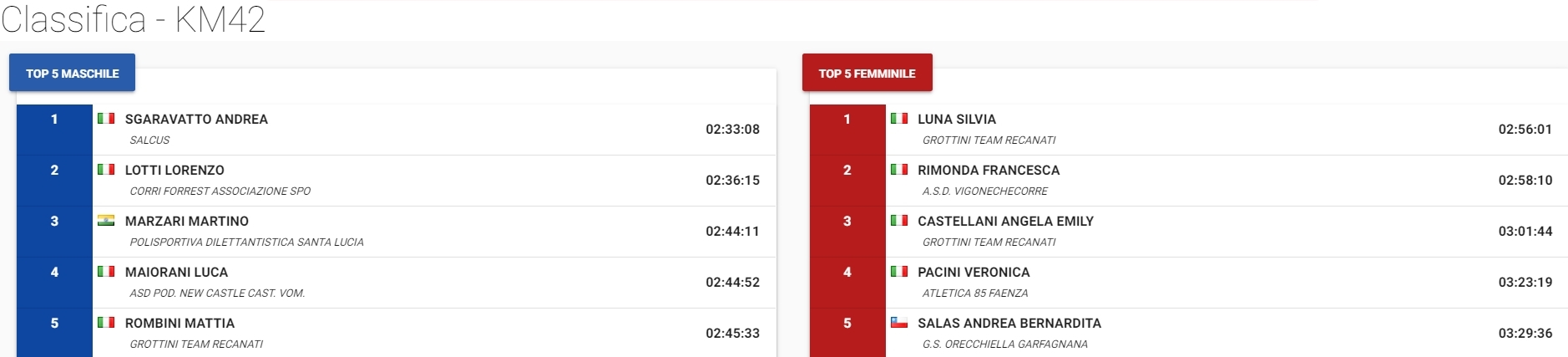Click the team CORRI FORREST ASSOCIAZIONE SPO
The image size is (1568, 357).
(x=220, y=191)
